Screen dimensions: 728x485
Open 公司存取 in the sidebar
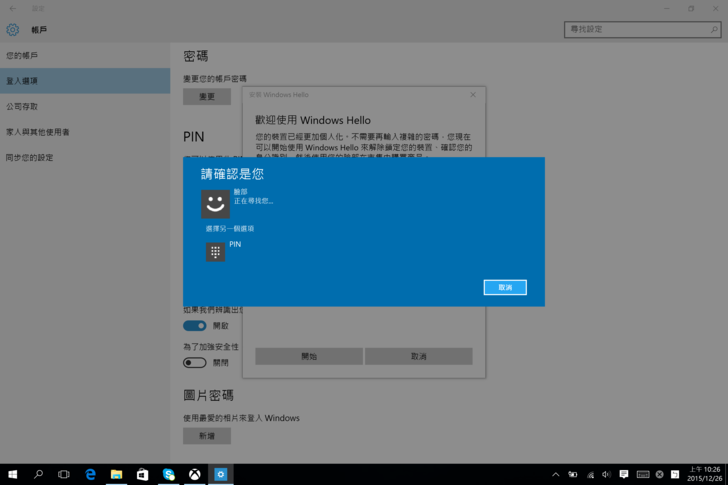tap(85, 107)
